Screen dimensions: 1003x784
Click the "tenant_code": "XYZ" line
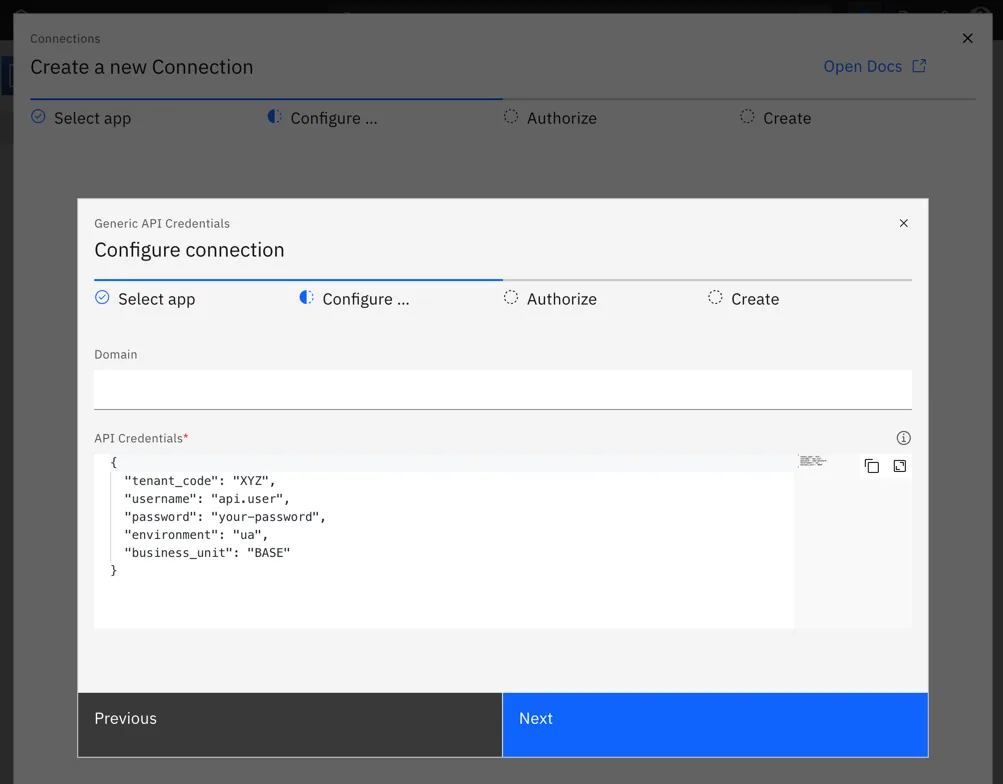pyautogui.click(x=200, y=481)
